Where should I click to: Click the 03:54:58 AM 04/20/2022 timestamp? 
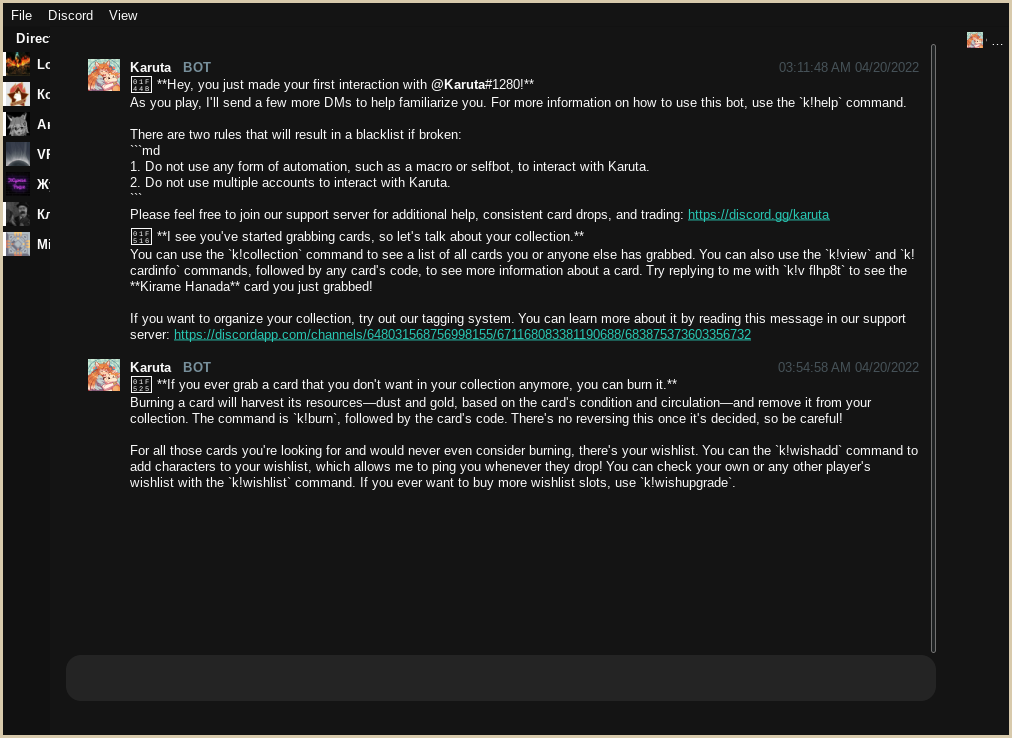(848, 367)
